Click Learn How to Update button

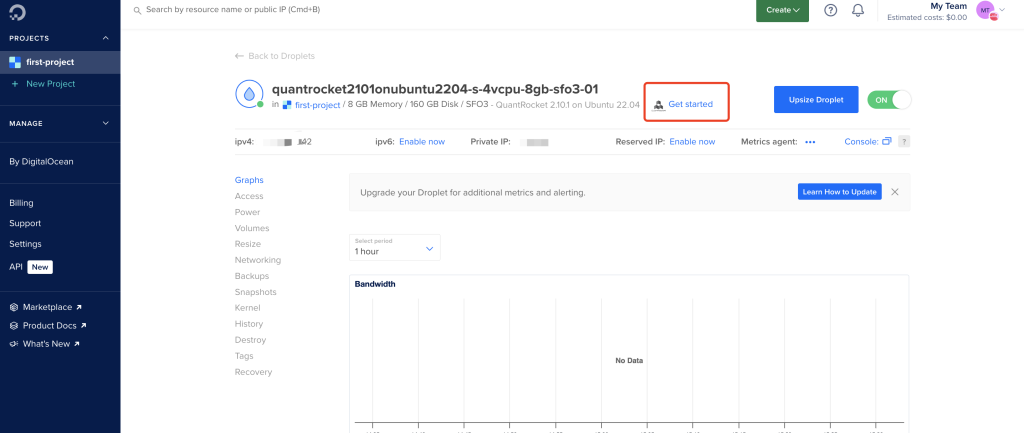pyautogui.click(x=839, y=192)
